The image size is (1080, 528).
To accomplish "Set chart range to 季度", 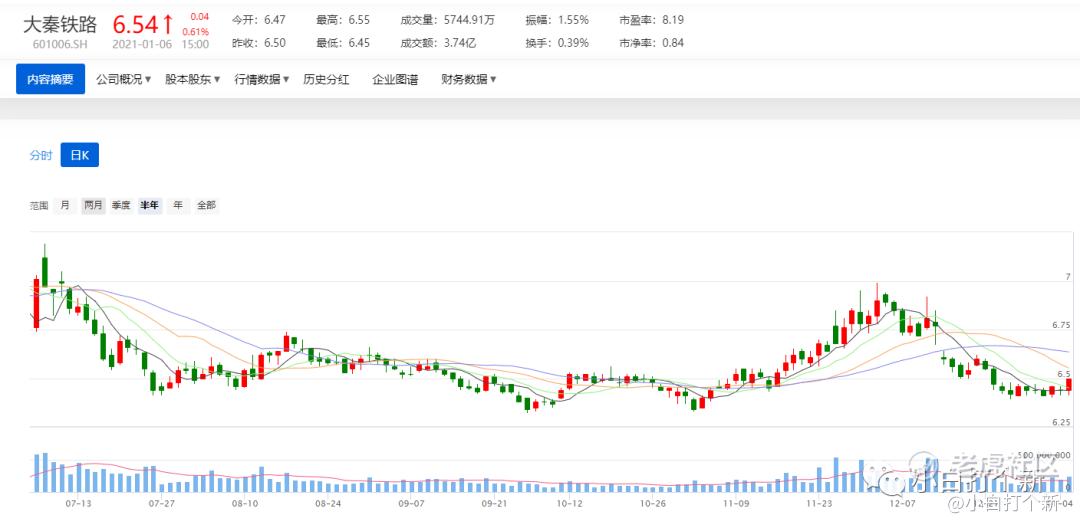I will point(121,205).
